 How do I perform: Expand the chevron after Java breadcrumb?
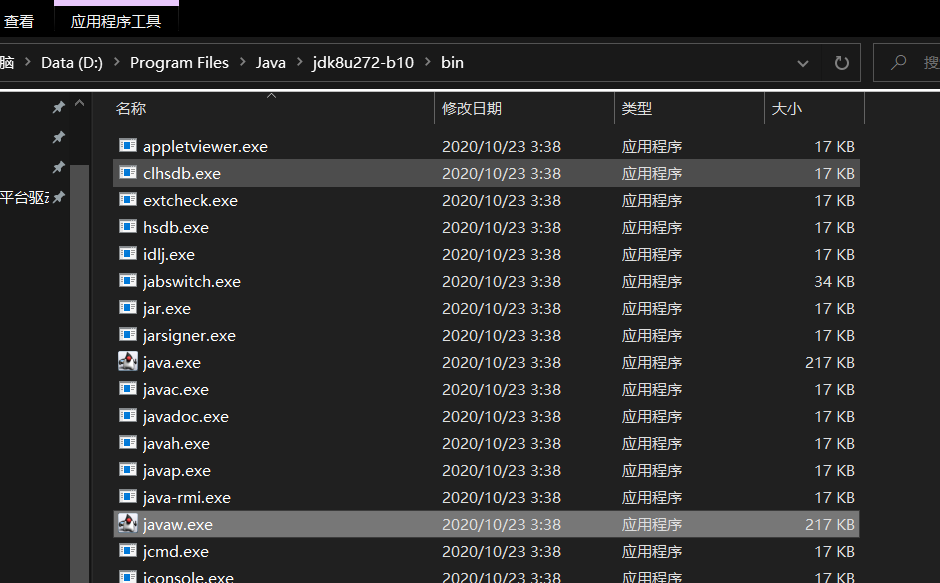(299, 62)
